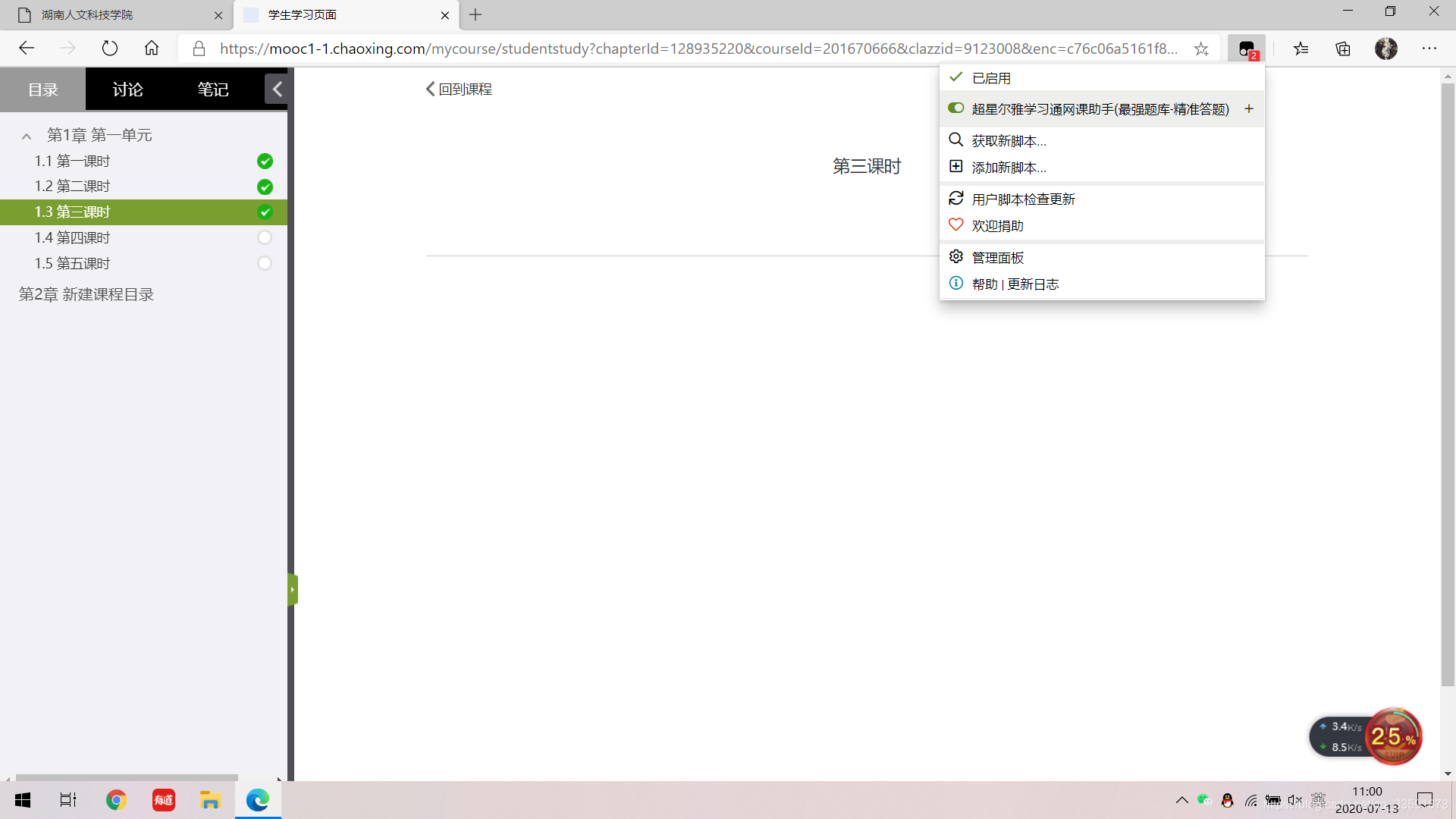Open a new browser tab
This screenshot has width=1456, height=819.
pyautogui.click(x=475, y=14)
